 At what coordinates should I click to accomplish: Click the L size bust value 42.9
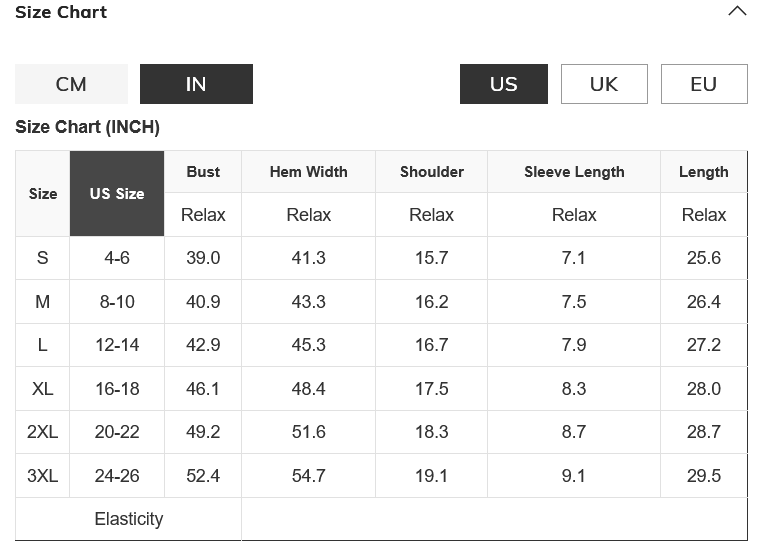coord(203,345)
